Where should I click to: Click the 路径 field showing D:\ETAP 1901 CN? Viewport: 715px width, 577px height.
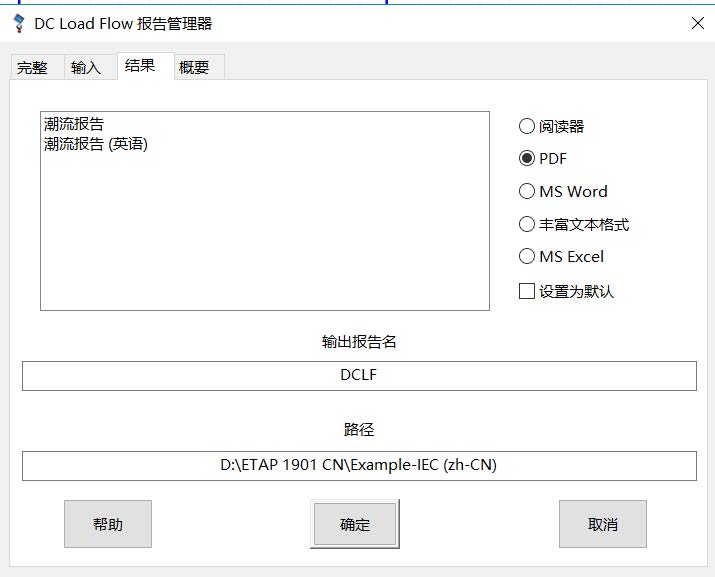point(358,465)
